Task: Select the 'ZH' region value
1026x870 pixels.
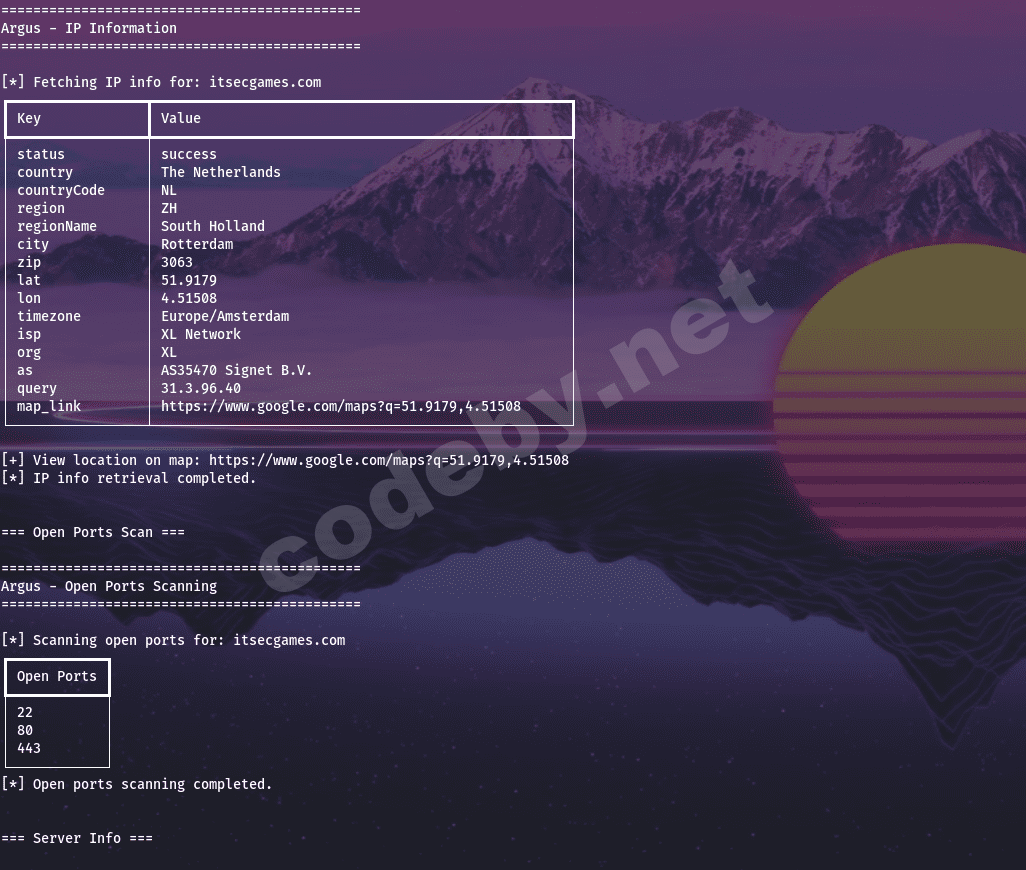Action: click(169, 208)
